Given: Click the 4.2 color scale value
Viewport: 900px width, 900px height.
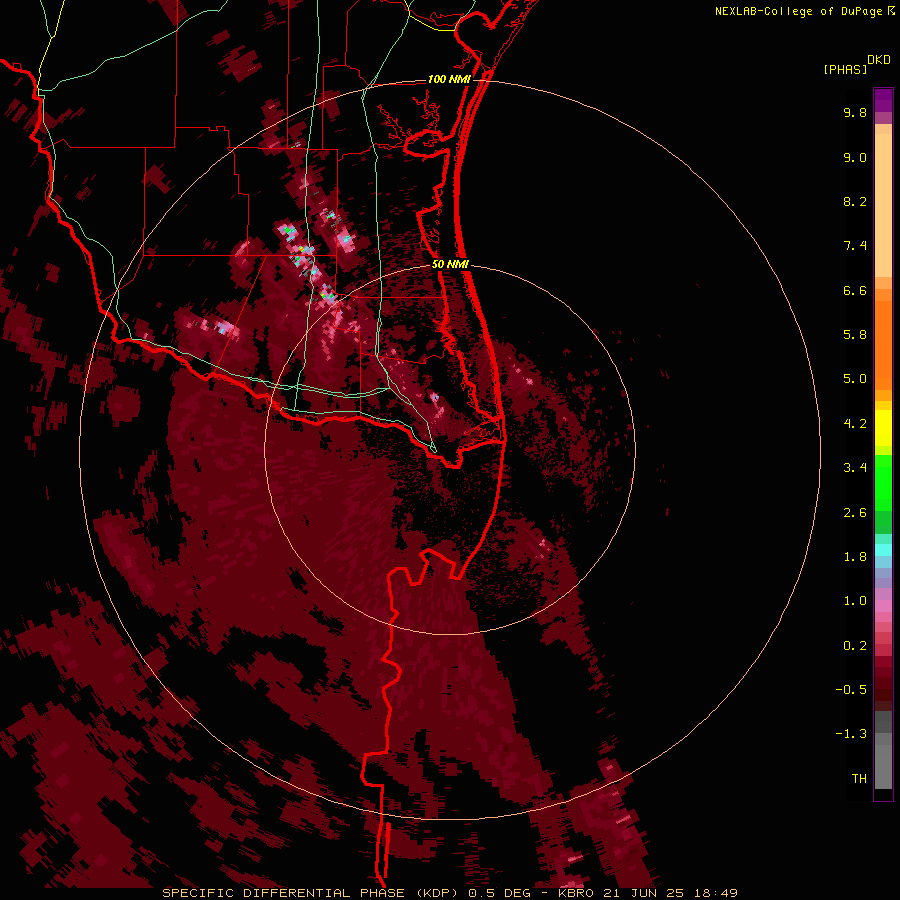Looking at the screenshot, I should pyautogui.click(x=855, y=424).
